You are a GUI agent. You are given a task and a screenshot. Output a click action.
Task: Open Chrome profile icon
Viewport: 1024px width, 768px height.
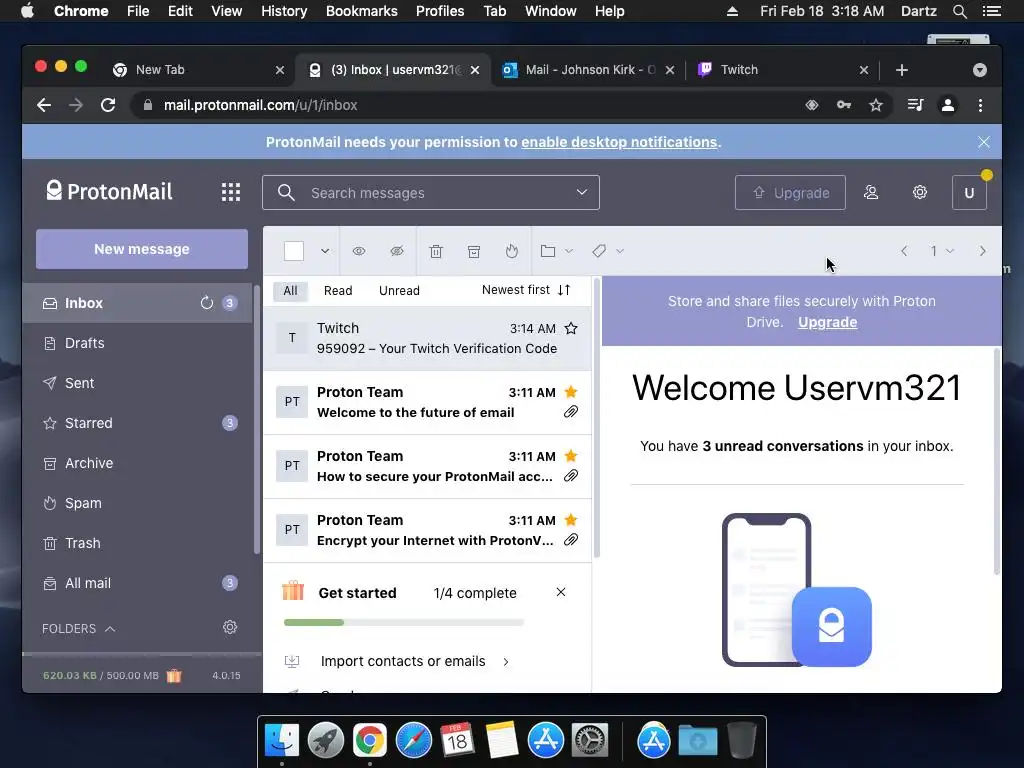tap(948, 105)
